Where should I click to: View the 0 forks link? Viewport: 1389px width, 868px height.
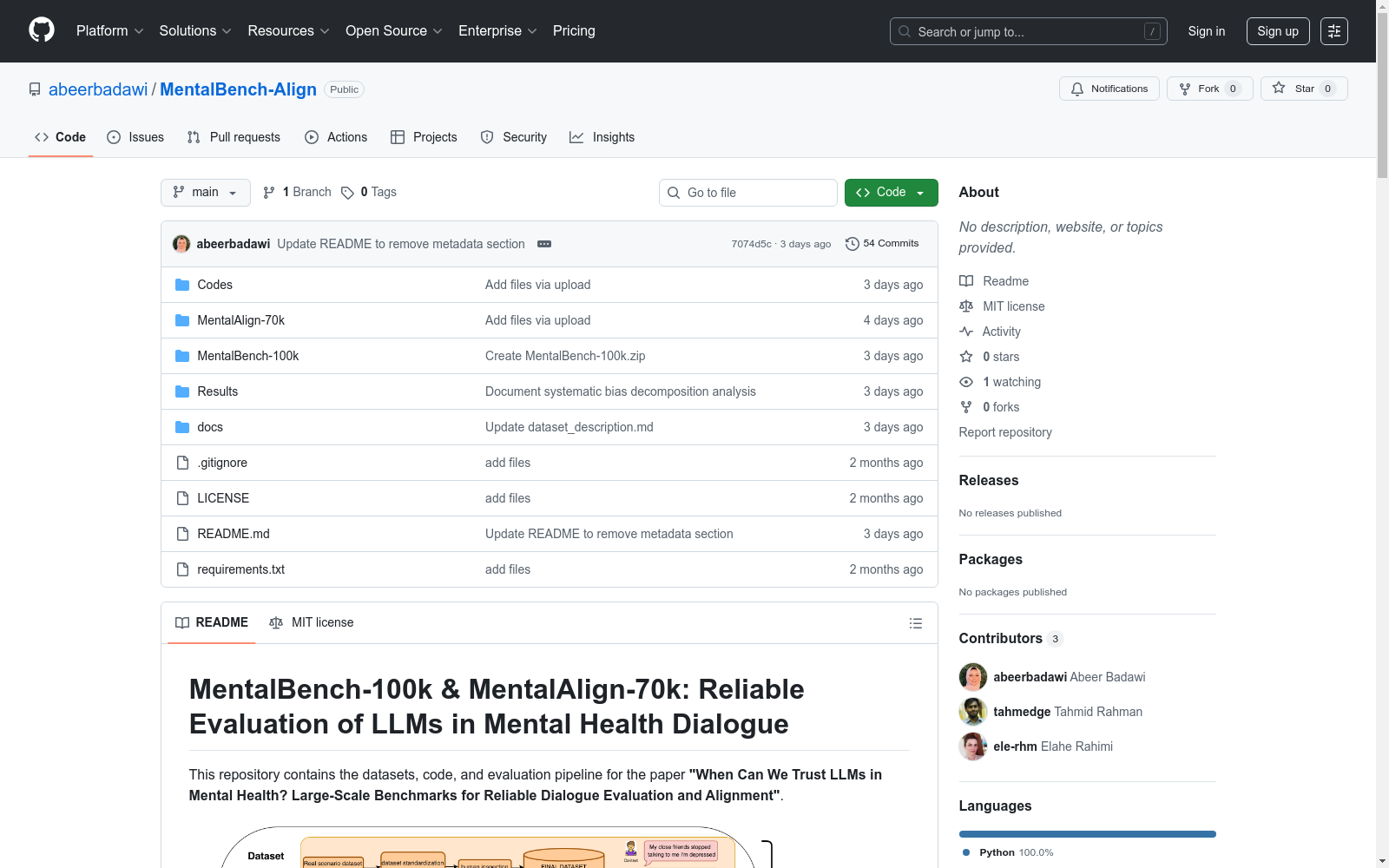click(990, 407)
